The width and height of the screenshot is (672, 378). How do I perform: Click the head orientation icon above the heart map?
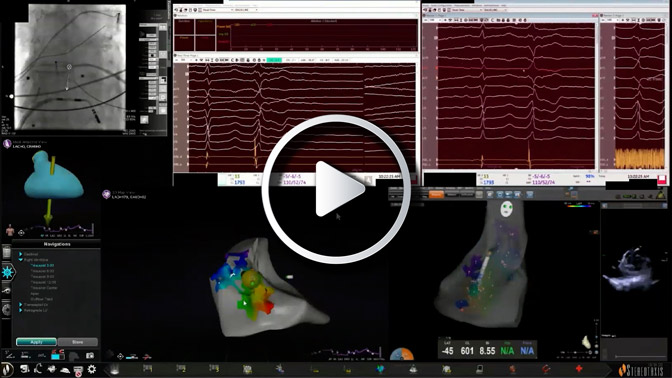coord(507,209)
